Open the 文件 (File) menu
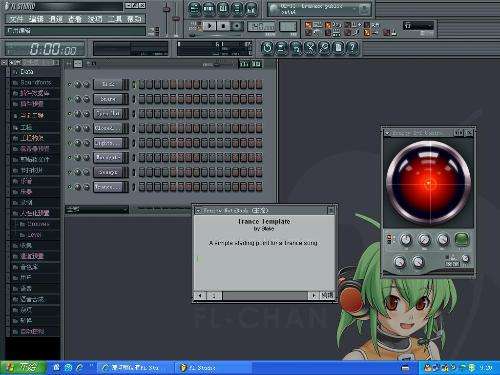This screenshot has width=500, height=375. [16, 19]
